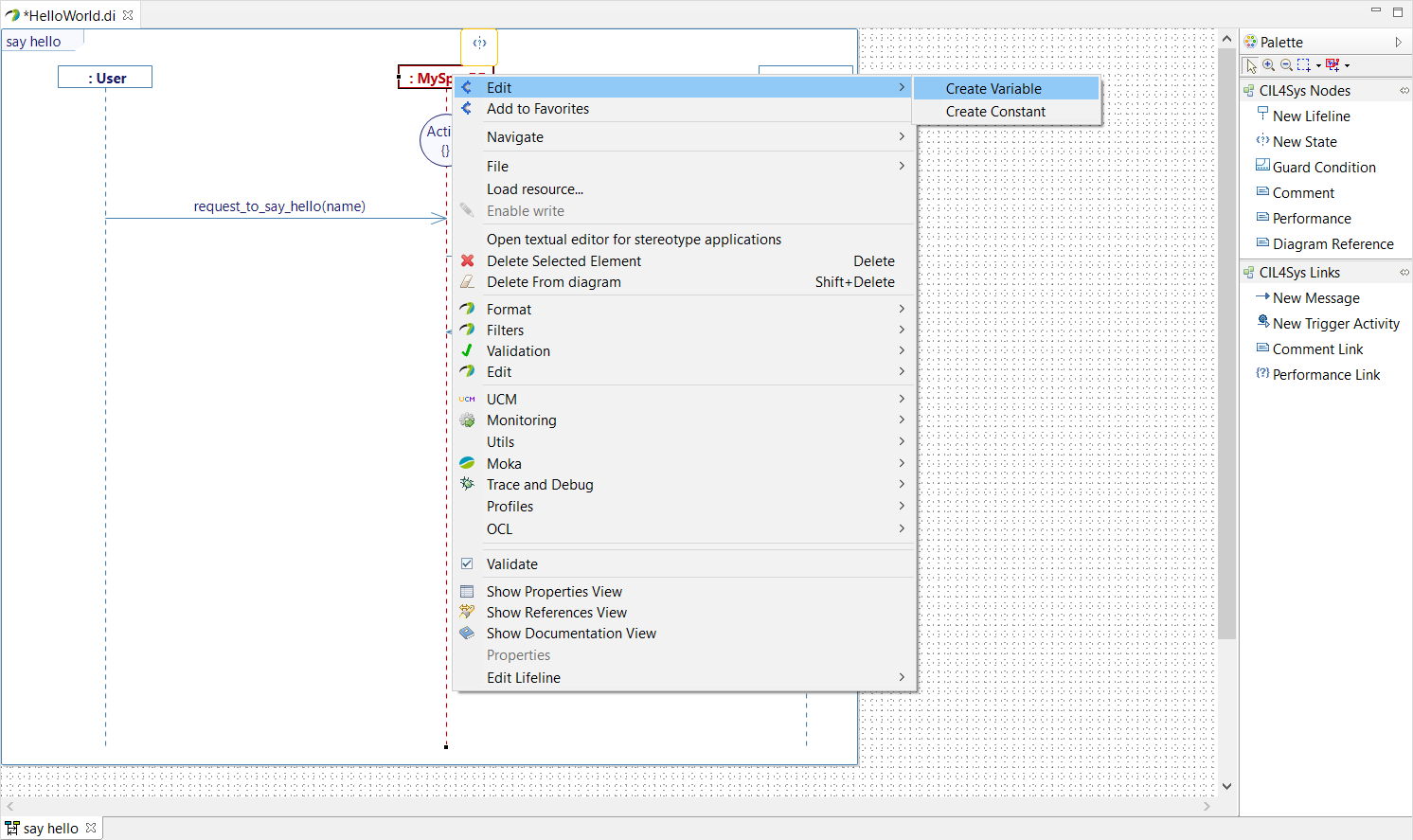Expand the Moka submenu
This screenshot has height=840, width=1413.
684,464
